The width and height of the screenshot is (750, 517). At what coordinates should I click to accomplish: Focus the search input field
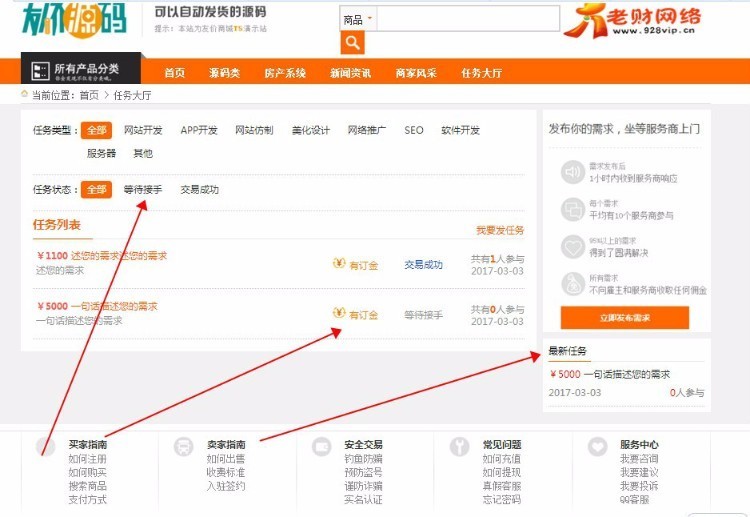click(x=468, y=19)
